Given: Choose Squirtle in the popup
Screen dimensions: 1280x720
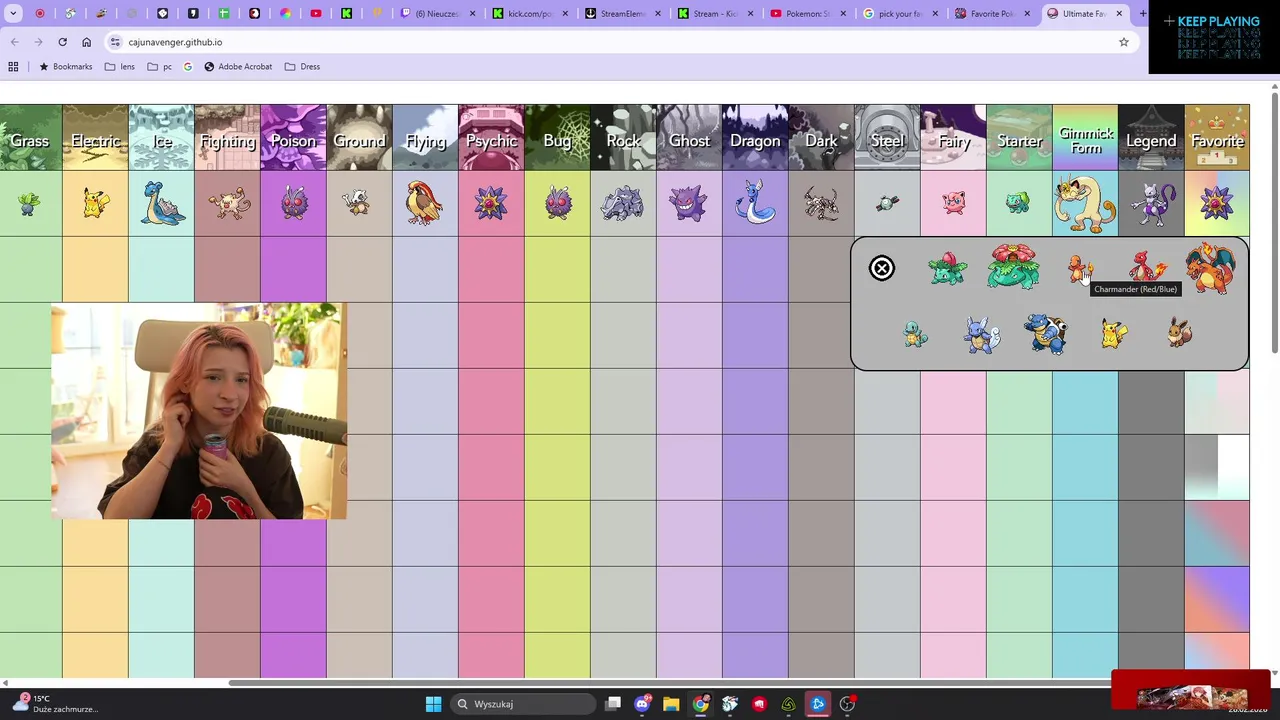Looking at the screenshot, I should (915, 334).
